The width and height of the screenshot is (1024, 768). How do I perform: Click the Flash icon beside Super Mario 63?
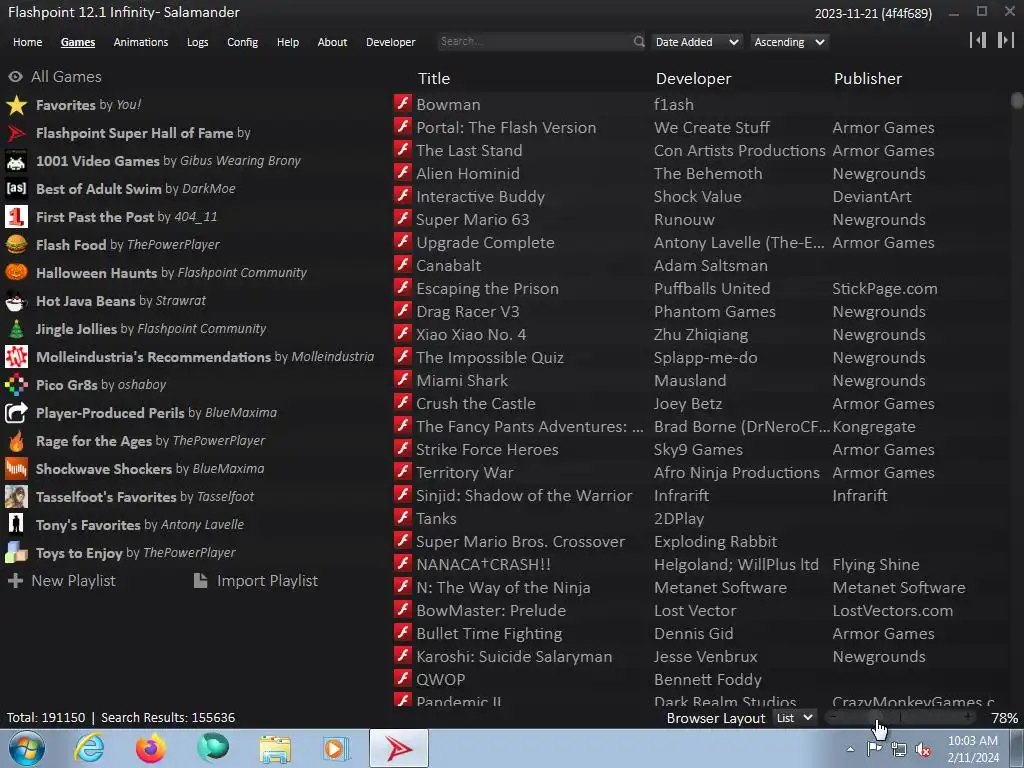403,219
